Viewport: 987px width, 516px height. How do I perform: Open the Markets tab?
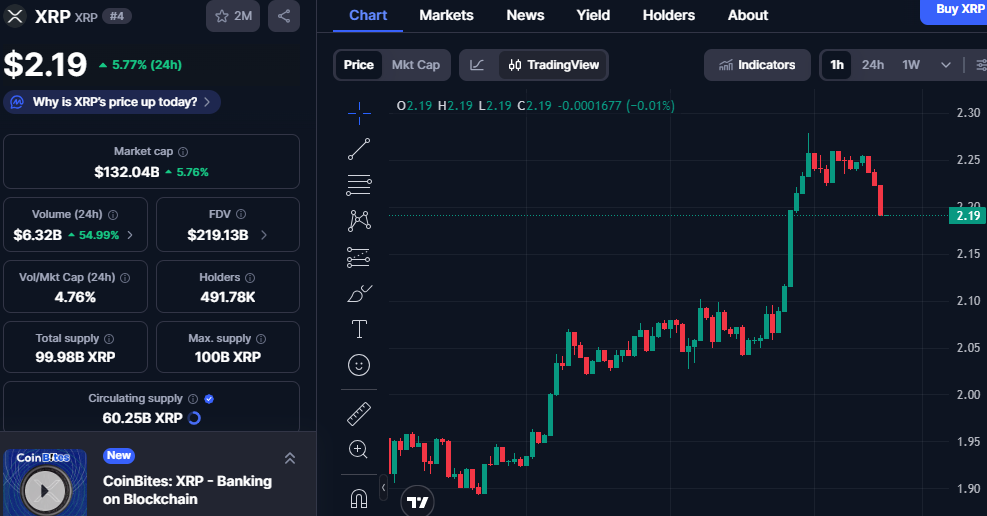coord(446,15)
